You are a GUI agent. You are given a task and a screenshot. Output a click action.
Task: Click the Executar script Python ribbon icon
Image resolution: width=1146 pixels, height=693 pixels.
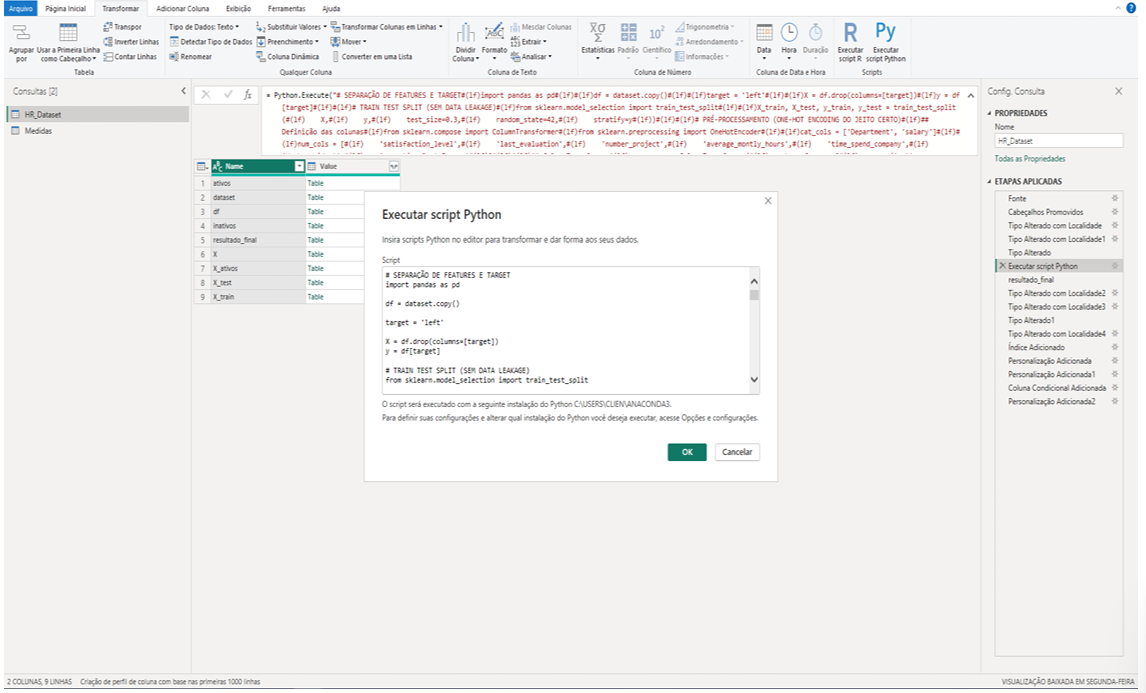[885, 32]
